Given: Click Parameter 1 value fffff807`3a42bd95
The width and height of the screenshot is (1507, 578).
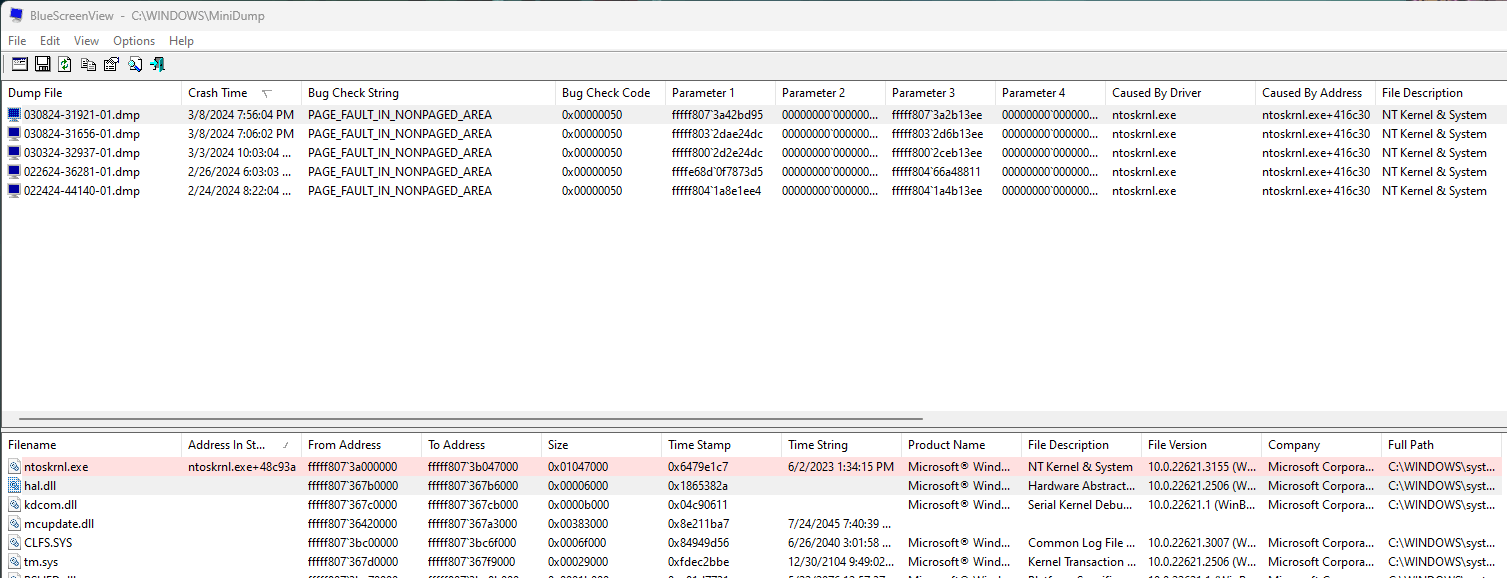Looking at the screenshot, I should (x=717, y=115).
